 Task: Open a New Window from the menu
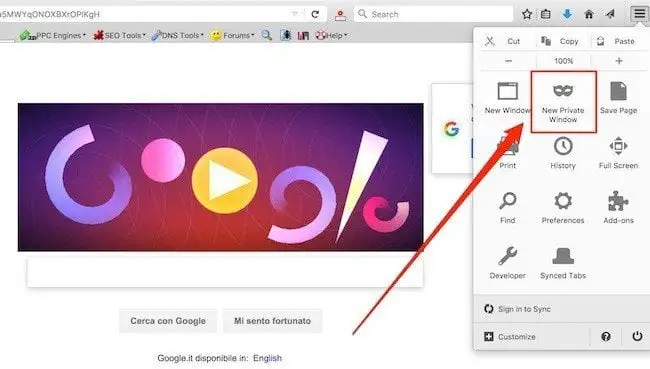(507, 98)
